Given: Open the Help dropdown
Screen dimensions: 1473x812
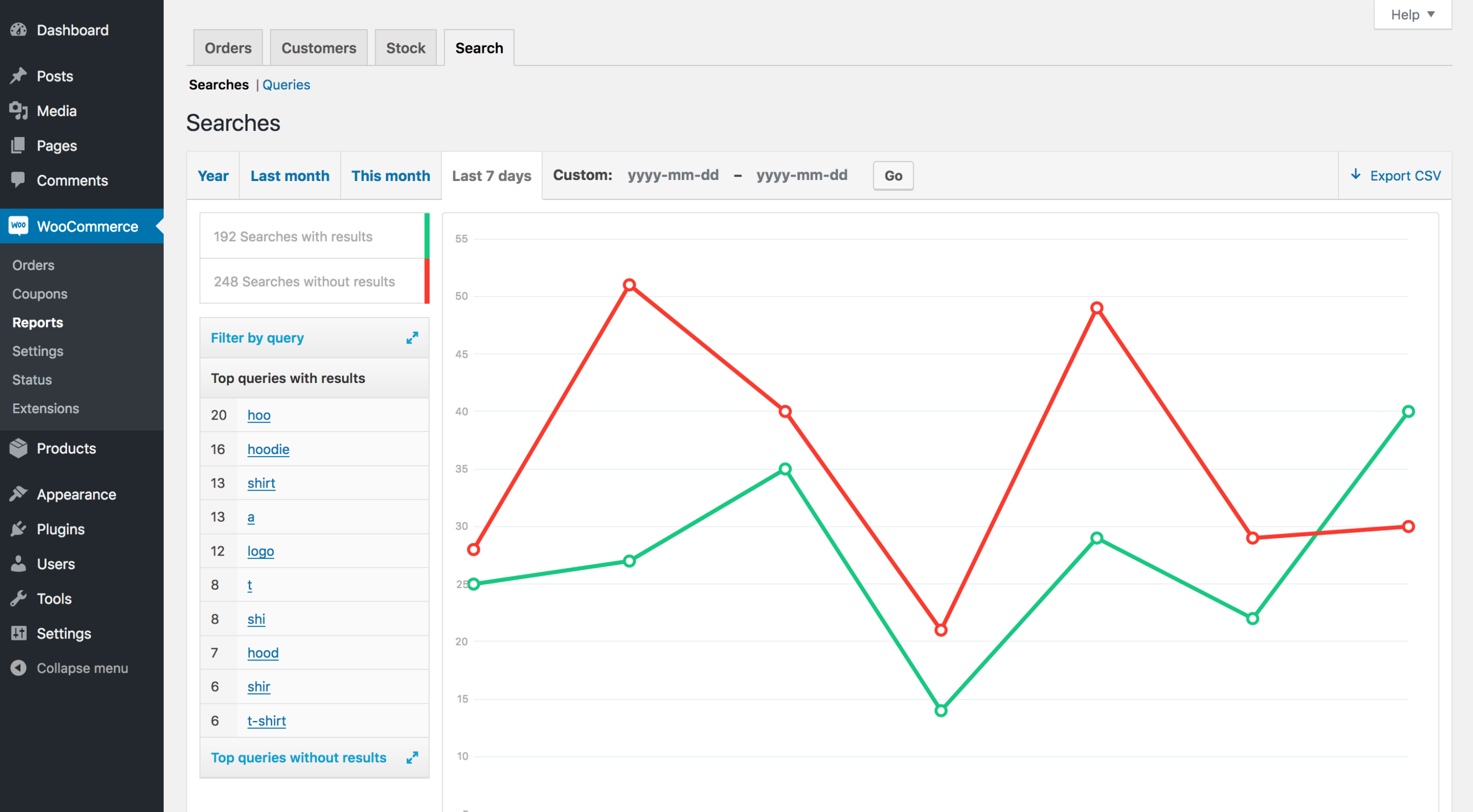Looking at the screenshot, I should pyautogui.click(x=1412, y=15).
